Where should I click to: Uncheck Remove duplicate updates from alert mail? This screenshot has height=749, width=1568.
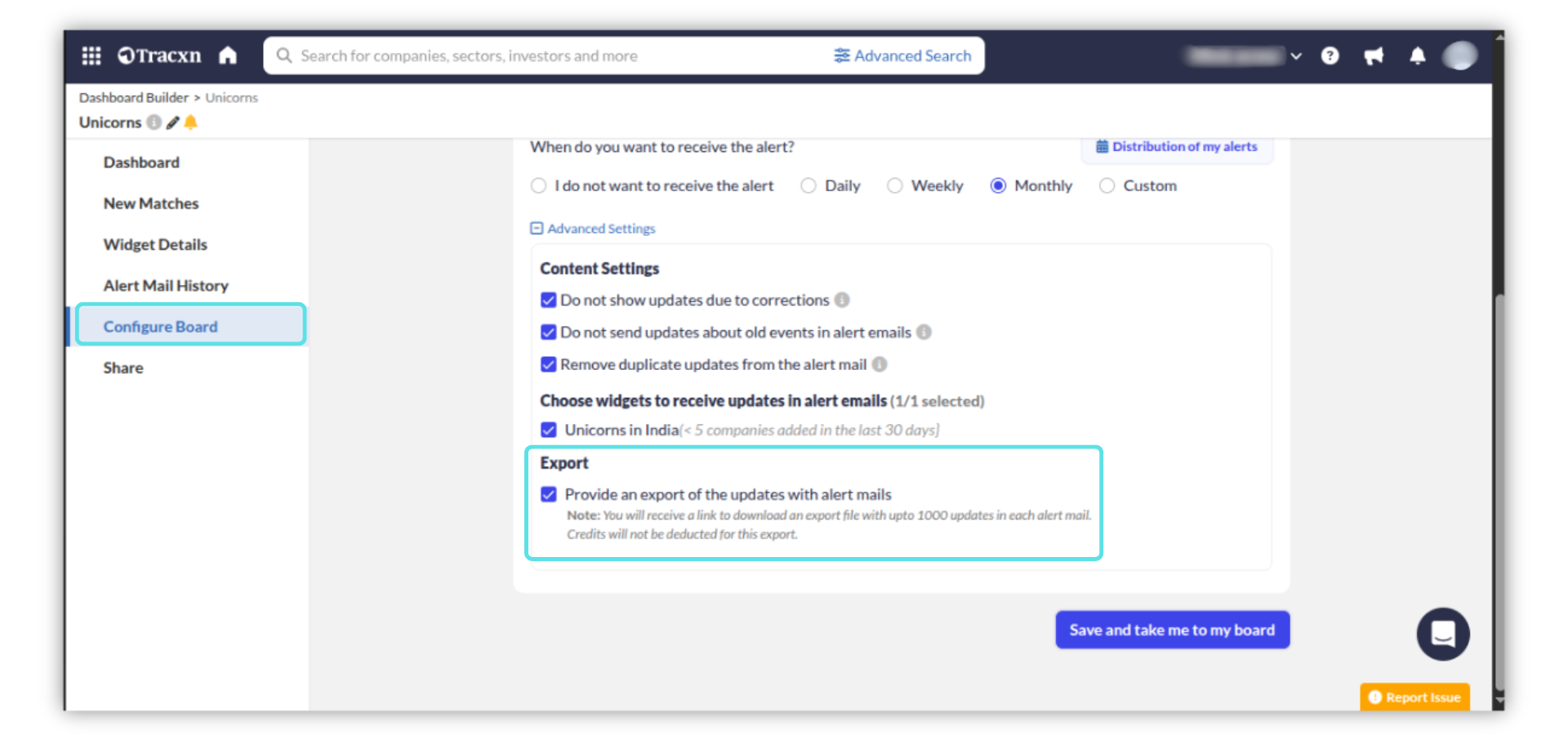549,364
